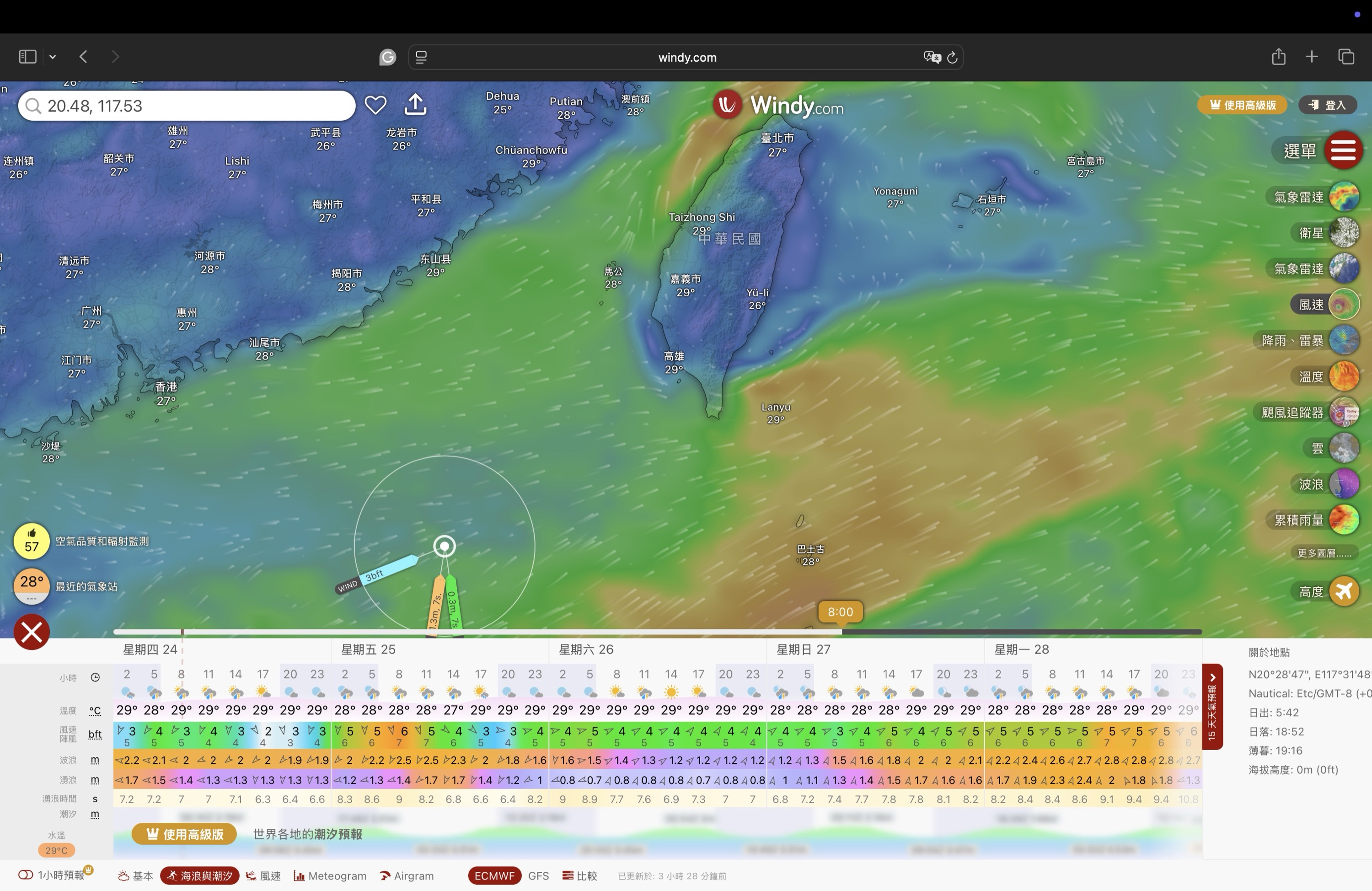Click the login (登入) button

coord(1328,105)
